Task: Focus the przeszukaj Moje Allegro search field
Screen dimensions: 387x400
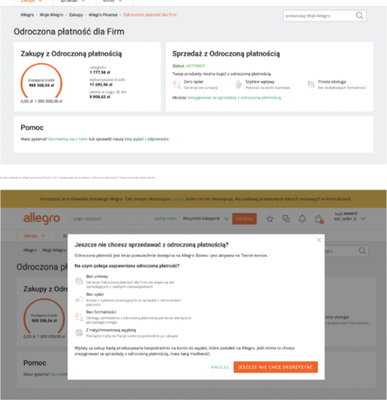Action: click(x=319, y=16)
